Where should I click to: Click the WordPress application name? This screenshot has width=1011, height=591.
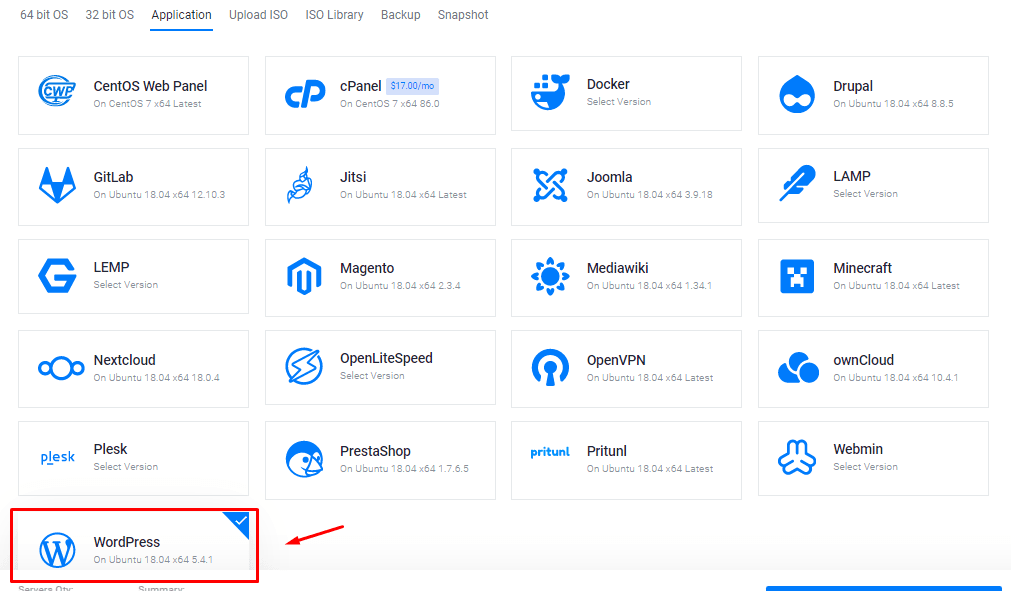pos(127,542)
